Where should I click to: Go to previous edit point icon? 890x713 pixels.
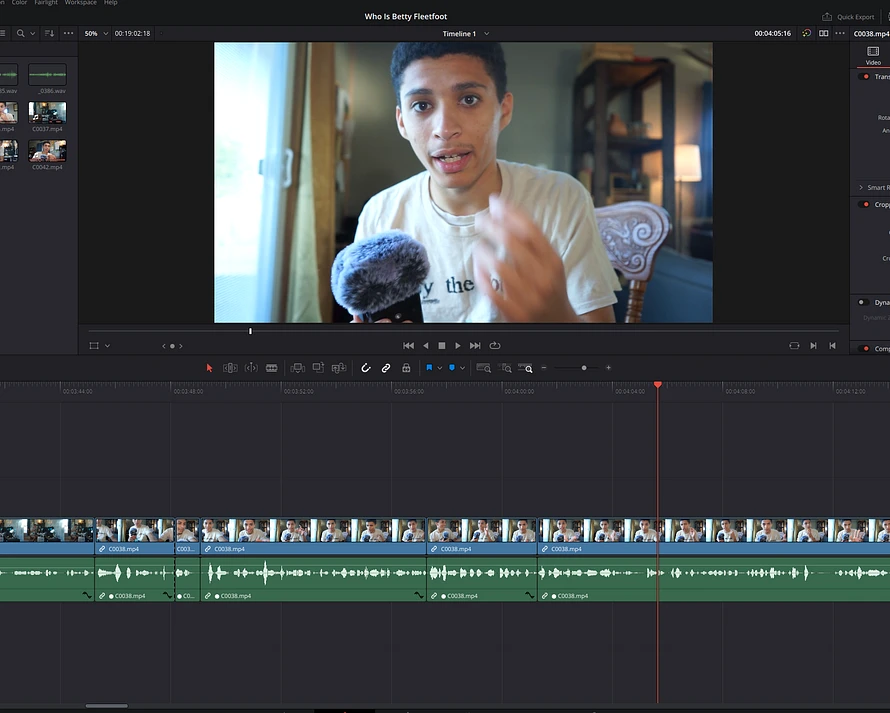tap(833, 346)
